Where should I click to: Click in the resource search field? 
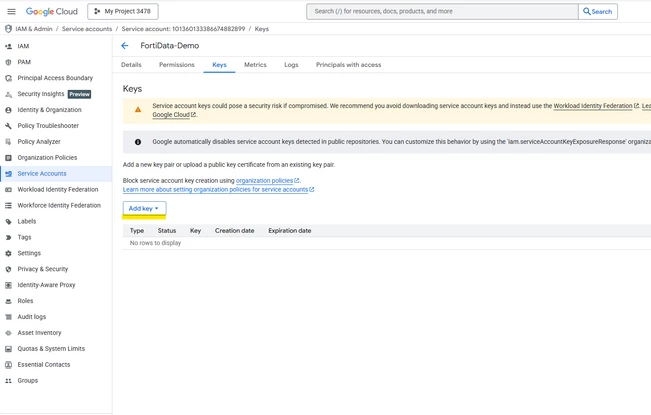click(442, 11)
